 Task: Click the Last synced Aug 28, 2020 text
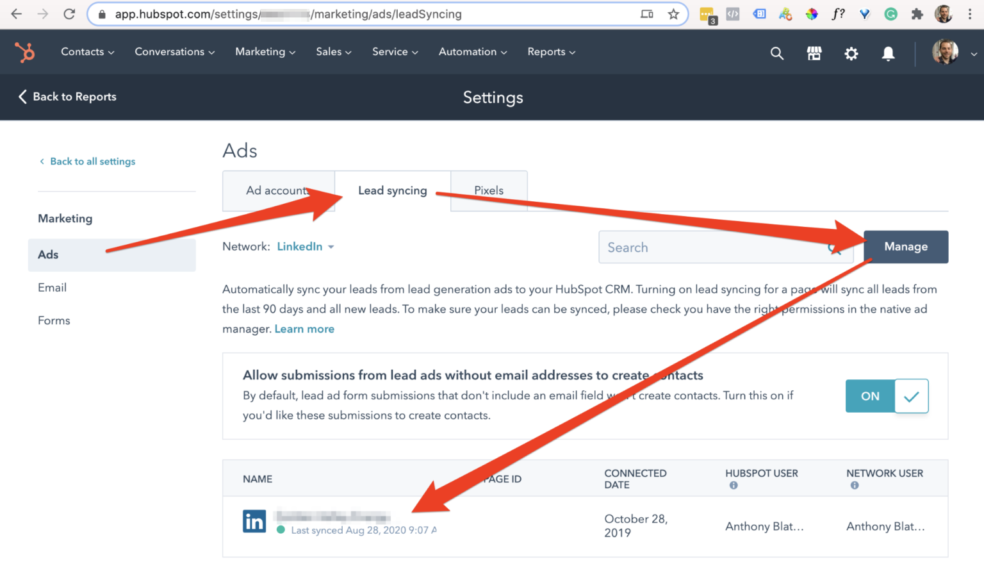tap(364, 530)
